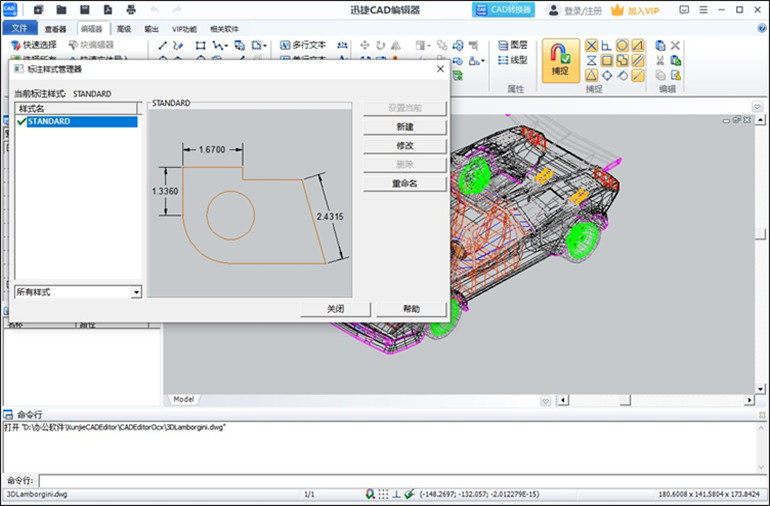The image size is (770, 506).
Task: Switch to the 查看器 viewer tab
Action: pos(55,29)
